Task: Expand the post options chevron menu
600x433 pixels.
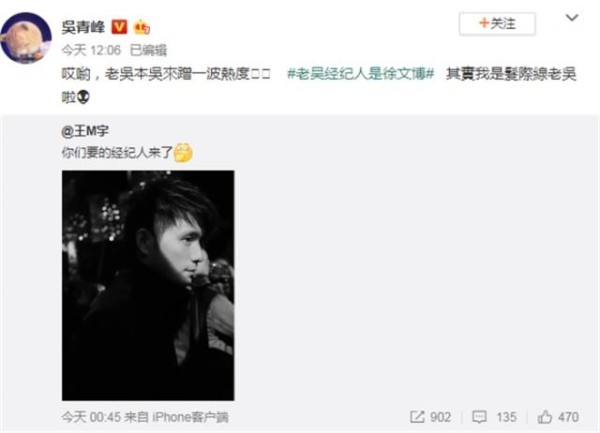Action: pos(572,18)
